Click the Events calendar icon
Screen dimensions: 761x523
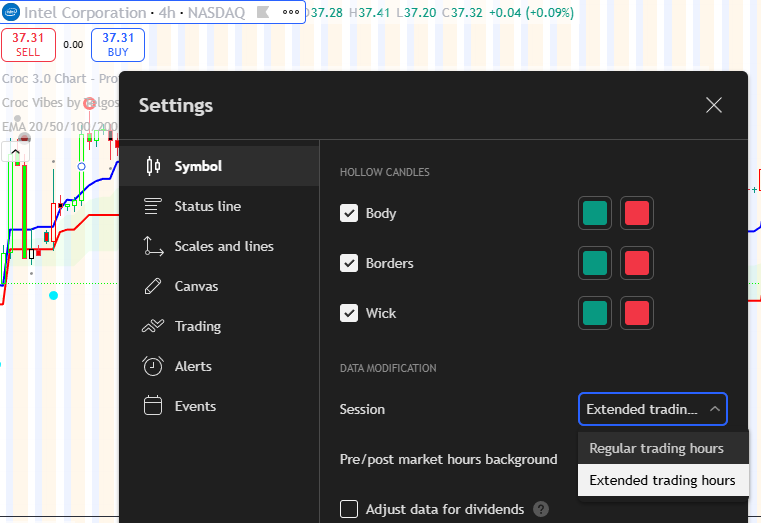click(153, 406)
